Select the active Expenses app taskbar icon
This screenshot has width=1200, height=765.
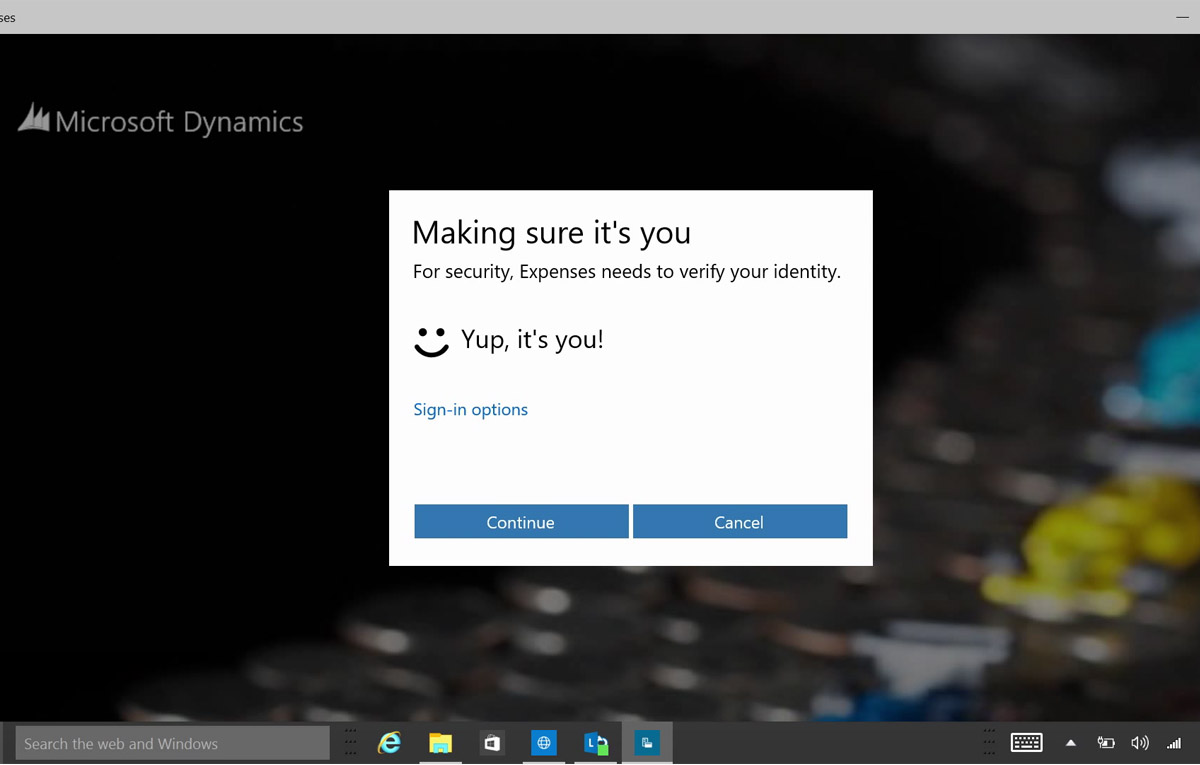(647, 743)
